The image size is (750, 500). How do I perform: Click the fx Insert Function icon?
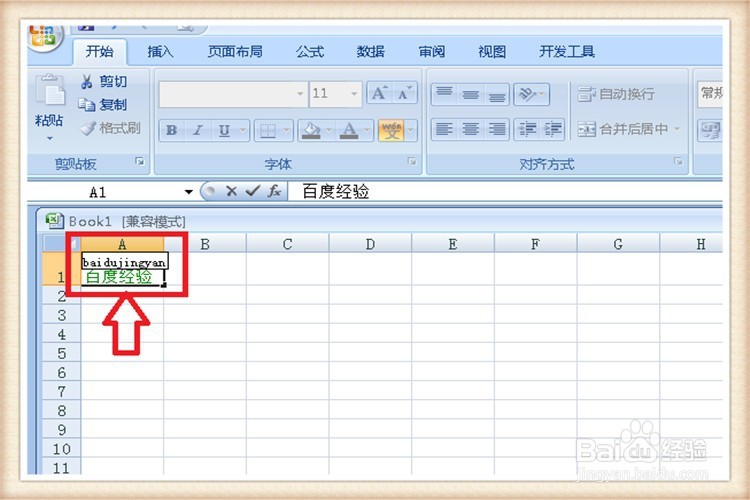click(274, 191)
